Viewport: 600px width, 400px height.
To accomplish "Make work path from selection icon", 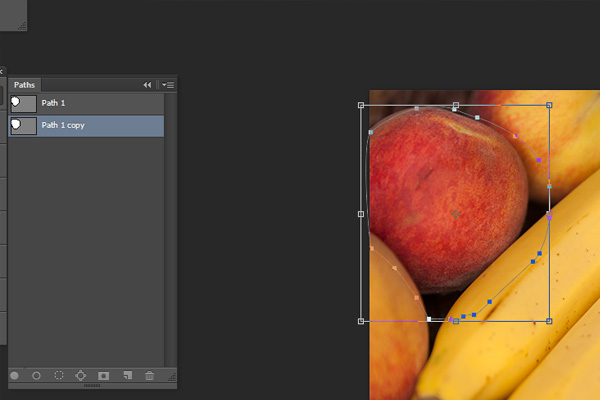I will (x=80, y=376).
